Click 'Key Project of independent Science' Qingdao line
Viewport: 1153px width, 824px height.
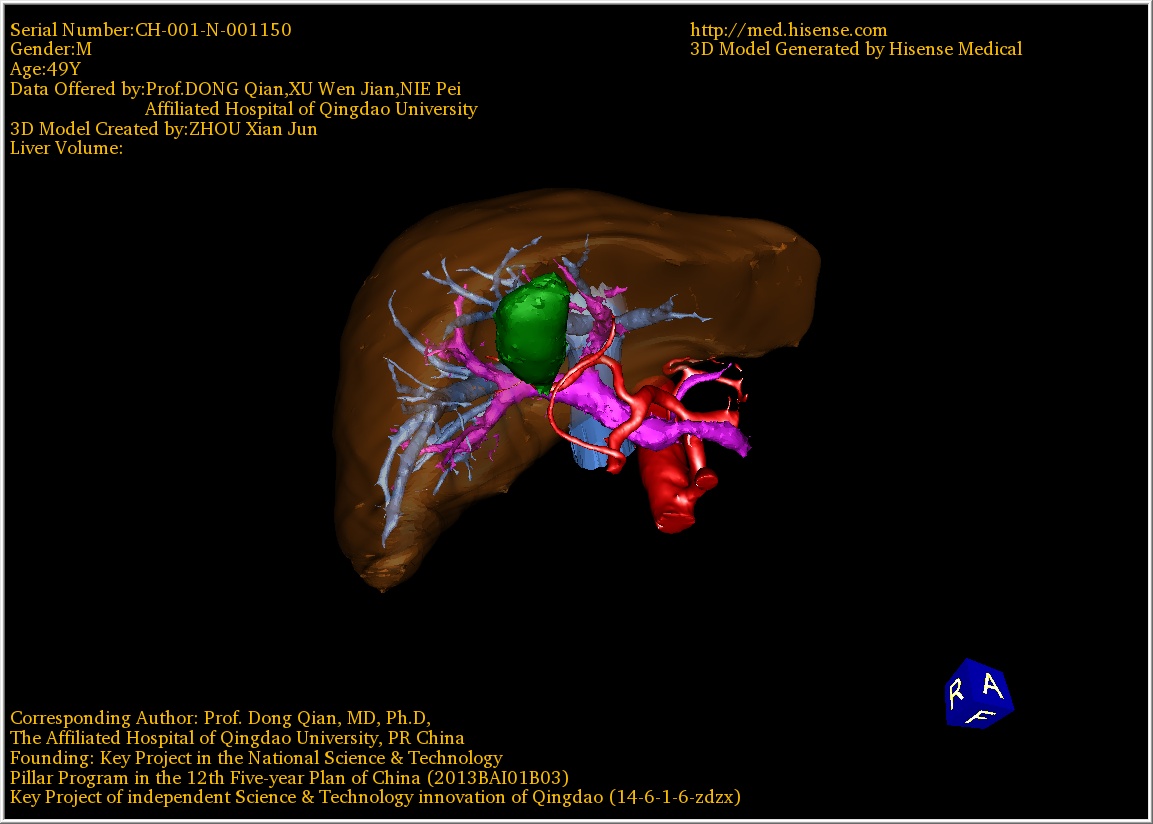[x=375, y=798]
